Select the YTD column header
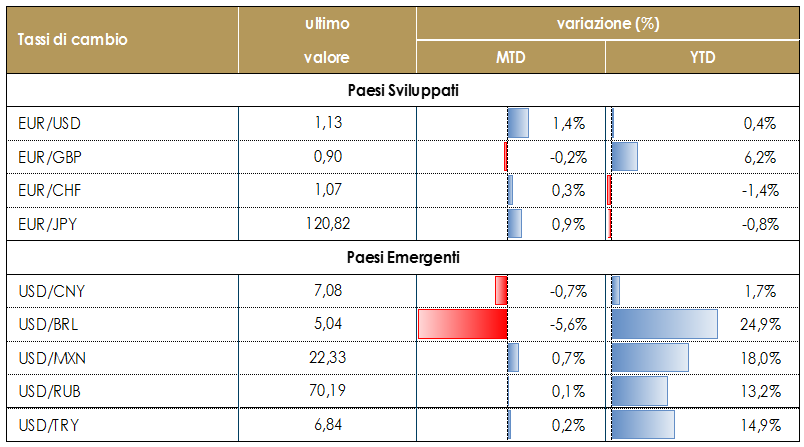This screenshot has height=447, width=804. 702,58
